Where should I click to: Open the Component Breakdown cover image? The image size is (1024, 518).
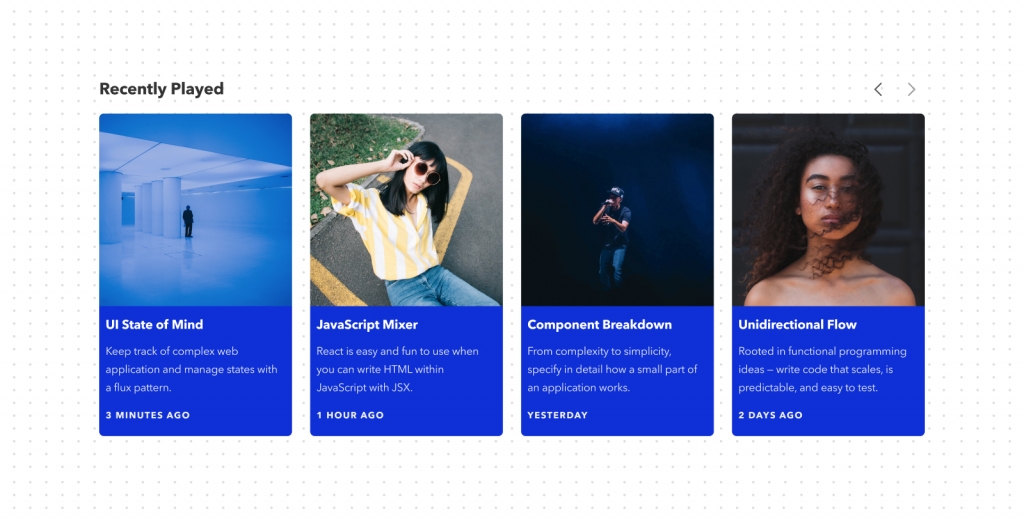point(617,210)
